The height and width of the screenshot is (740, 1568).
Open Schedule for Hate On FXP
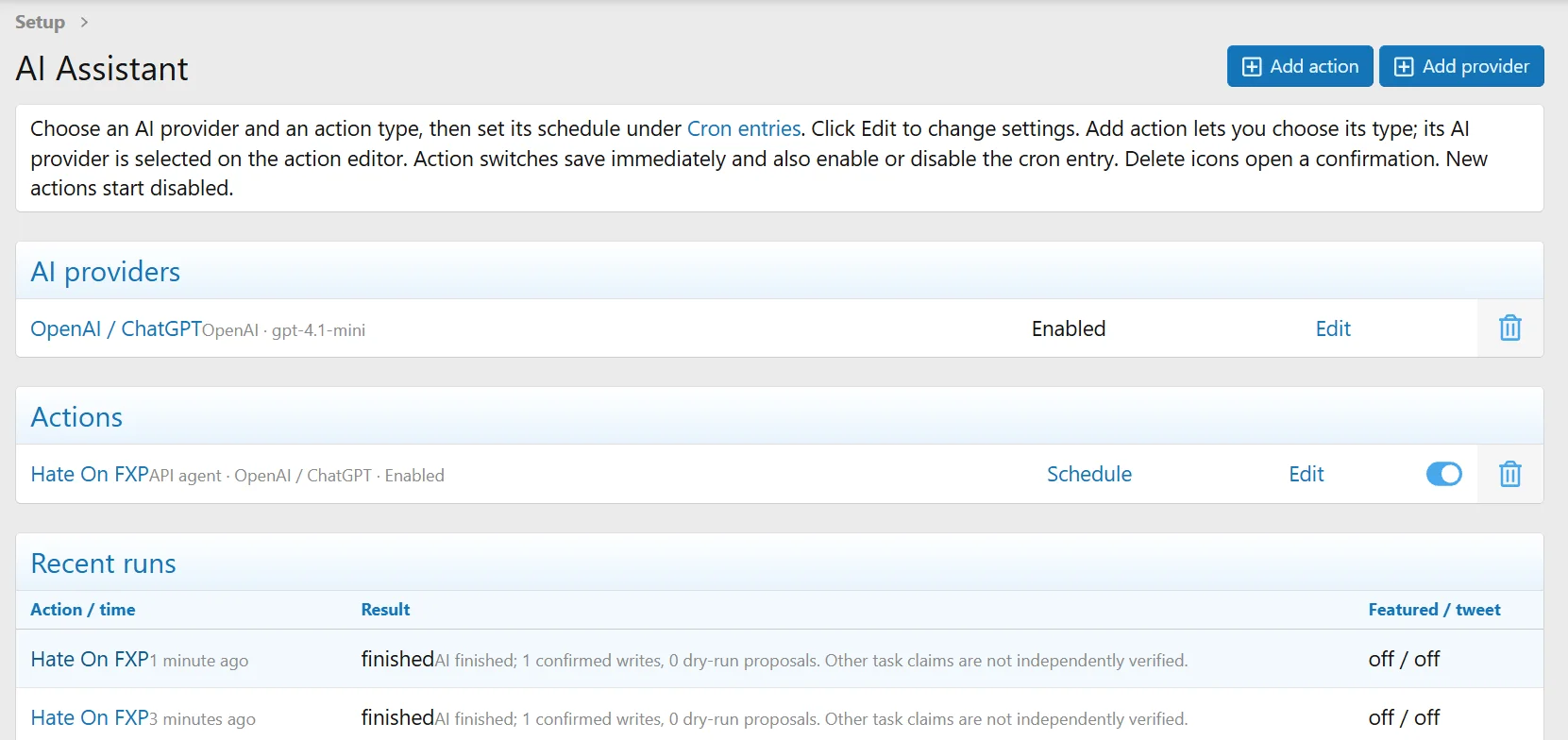(x=1088, y=474)
